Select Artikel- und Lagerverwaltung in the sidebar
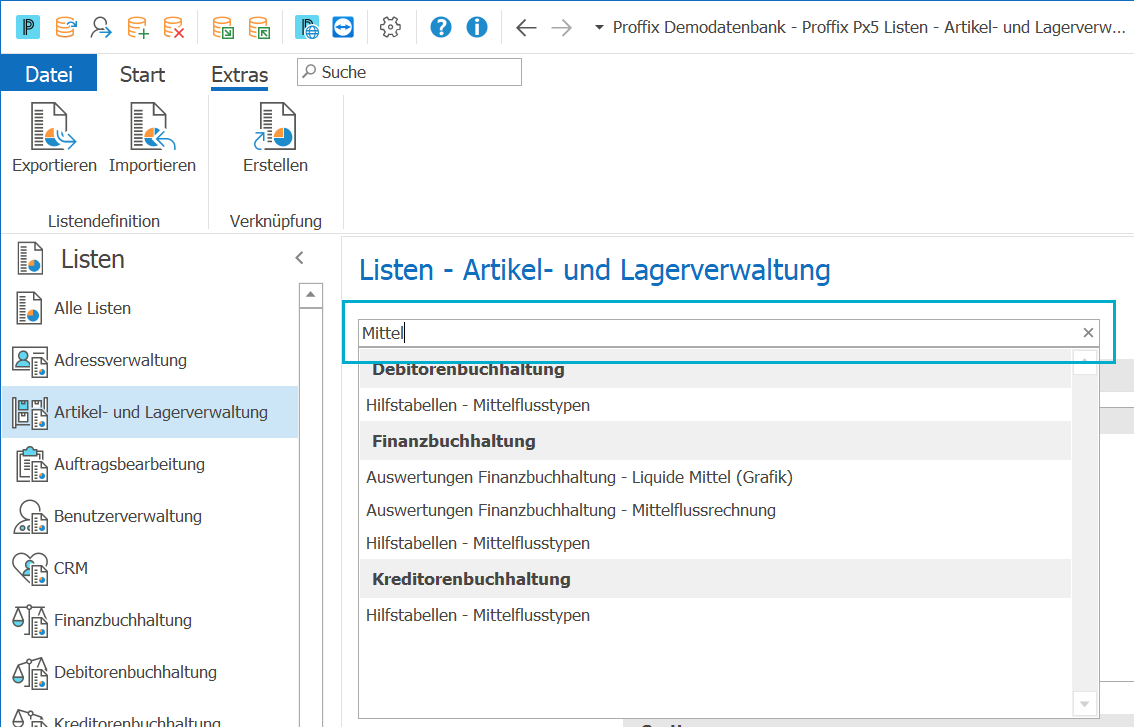The image size is (1134, 727). (x=151, y=412)
